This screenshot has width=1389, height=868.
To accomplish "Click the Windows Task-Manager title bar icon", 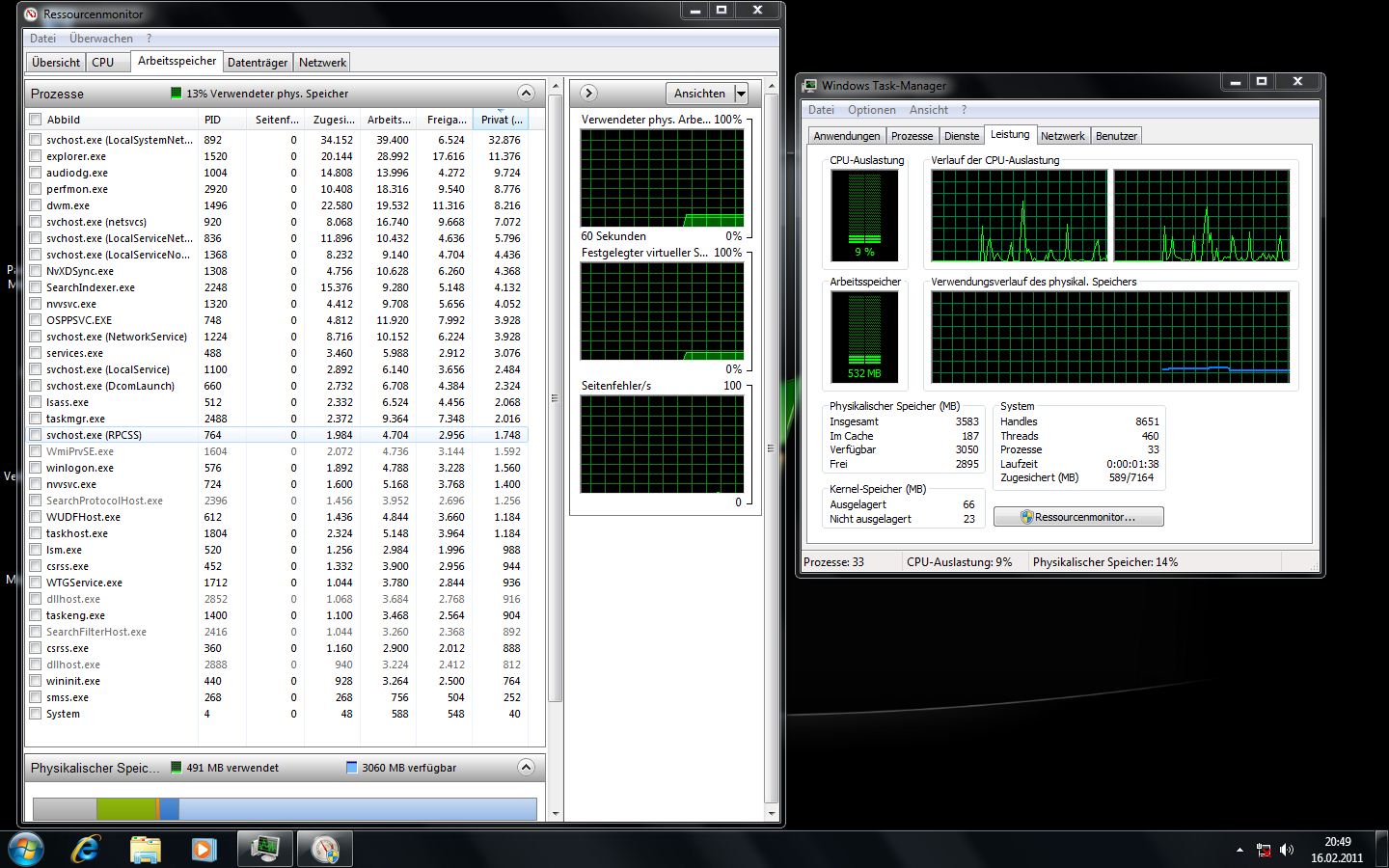I will 810,86.
